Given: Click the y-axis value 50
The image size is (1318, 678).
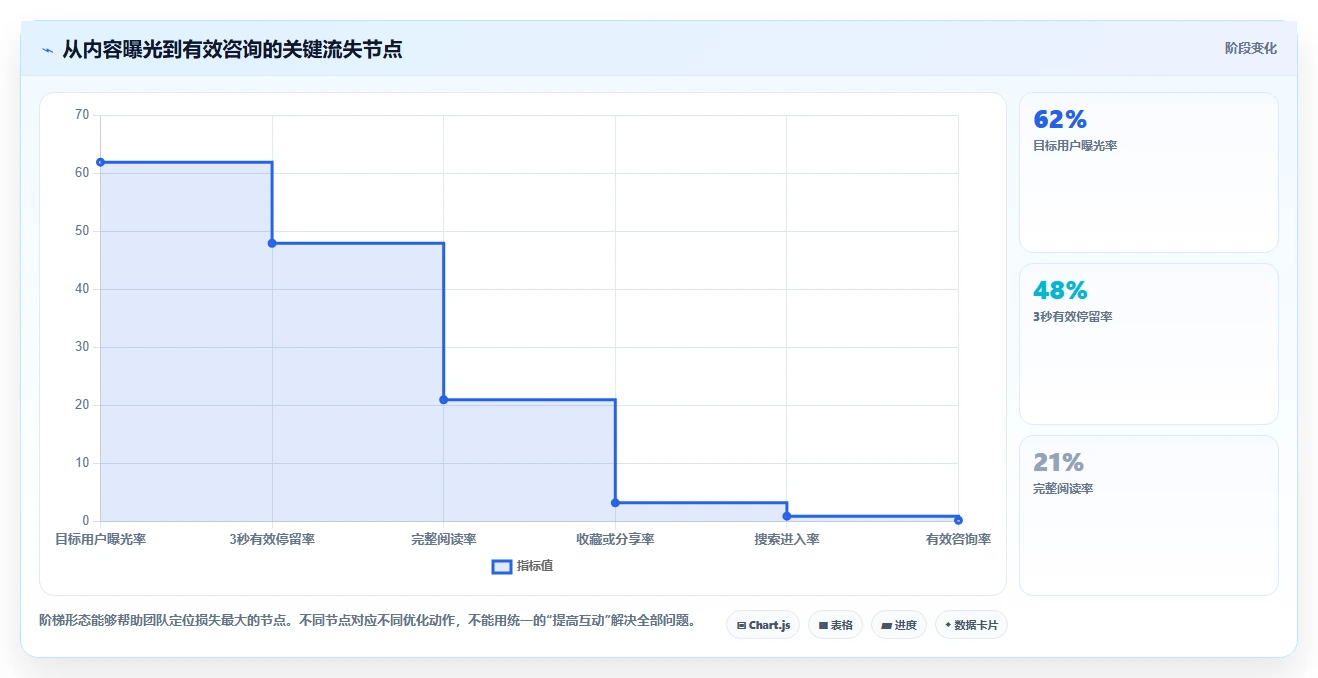Looking at the screenshot, I should point(82,231).
